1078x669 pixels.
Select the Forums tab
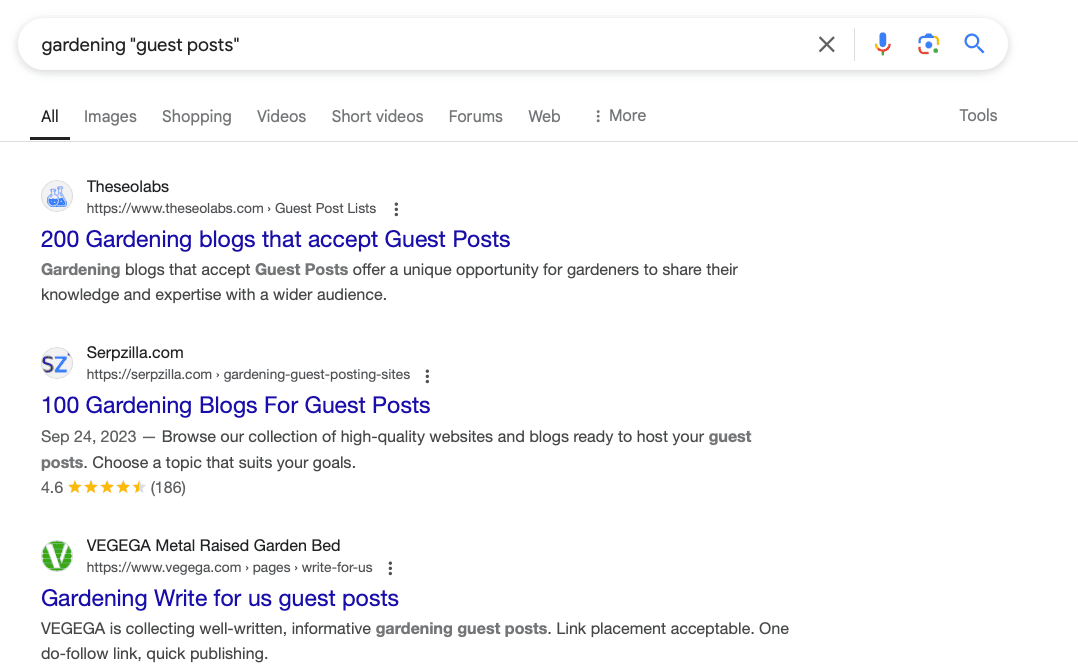[475, 116]
